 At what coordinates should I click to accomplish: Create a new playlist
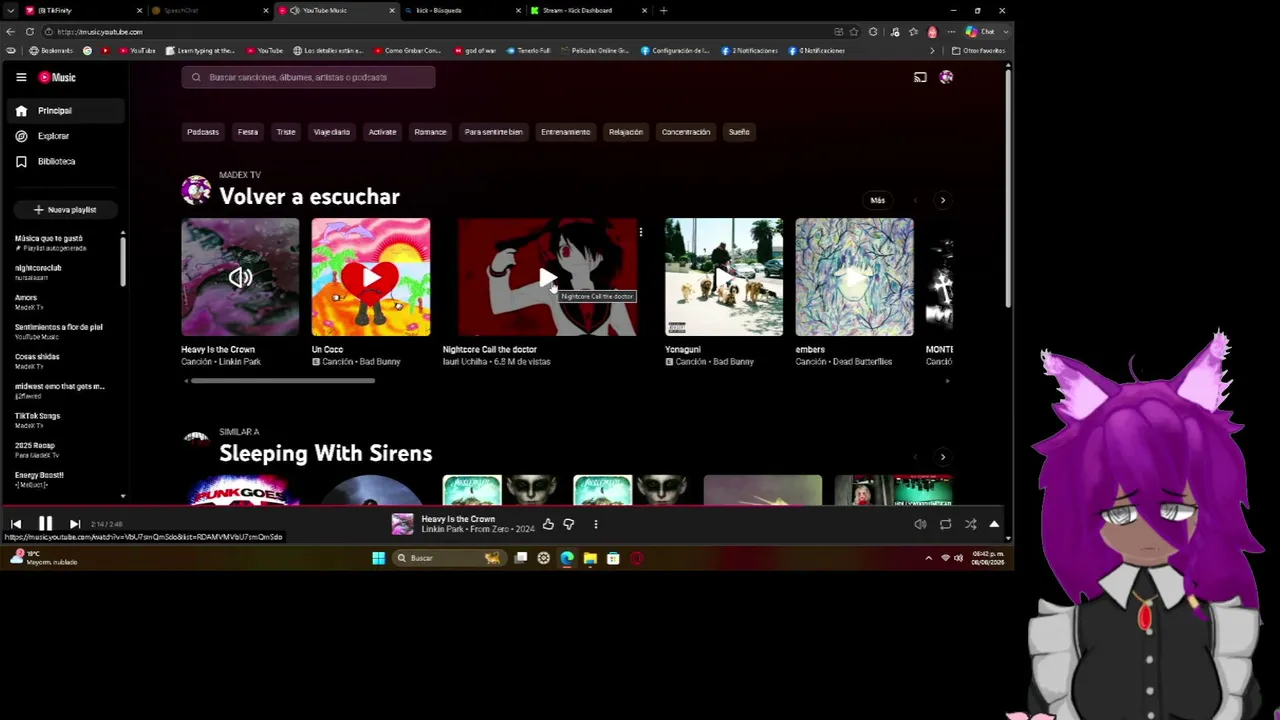66,210
